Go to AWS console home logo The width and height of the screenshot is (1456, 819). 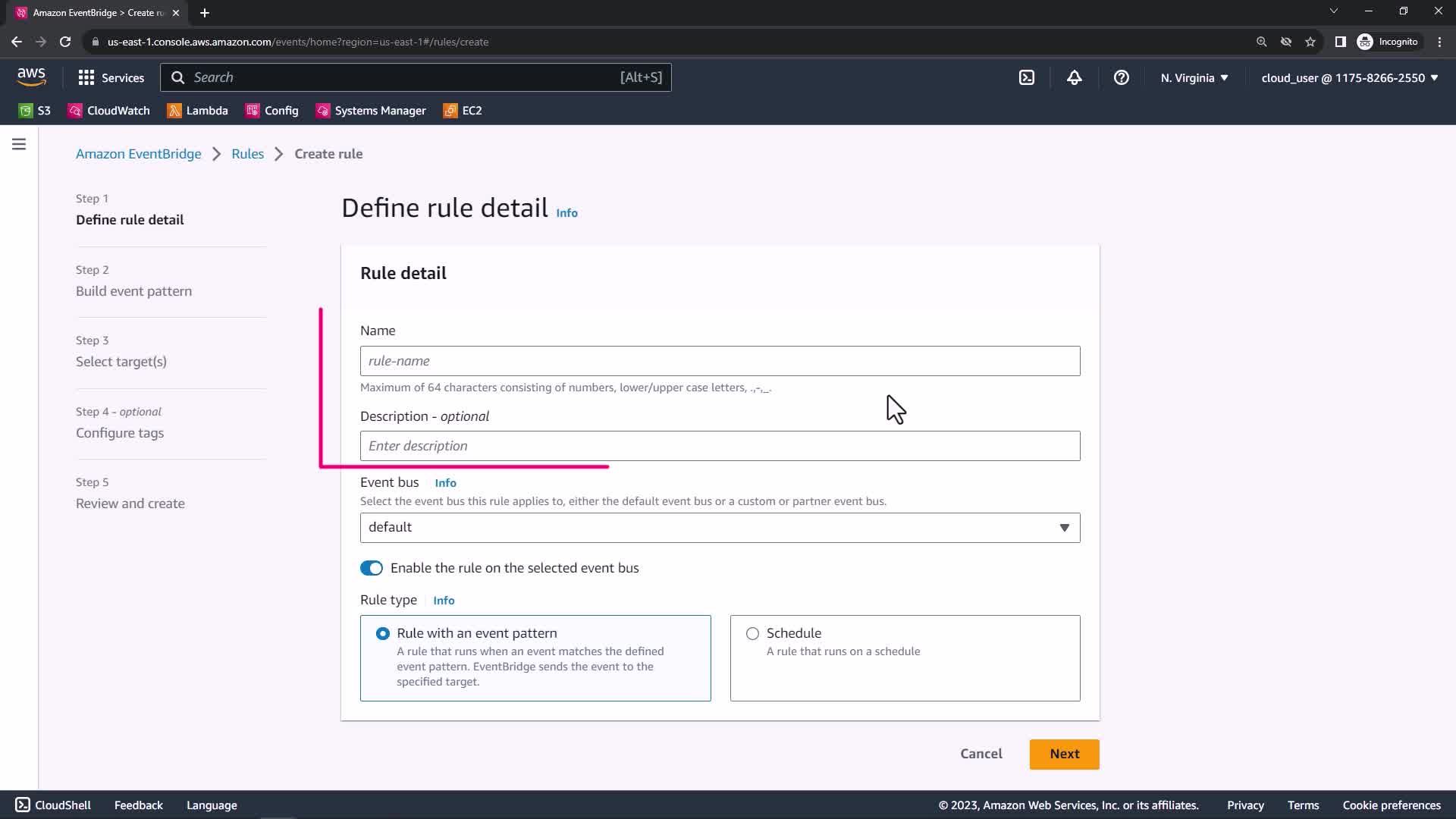point(31,77)
